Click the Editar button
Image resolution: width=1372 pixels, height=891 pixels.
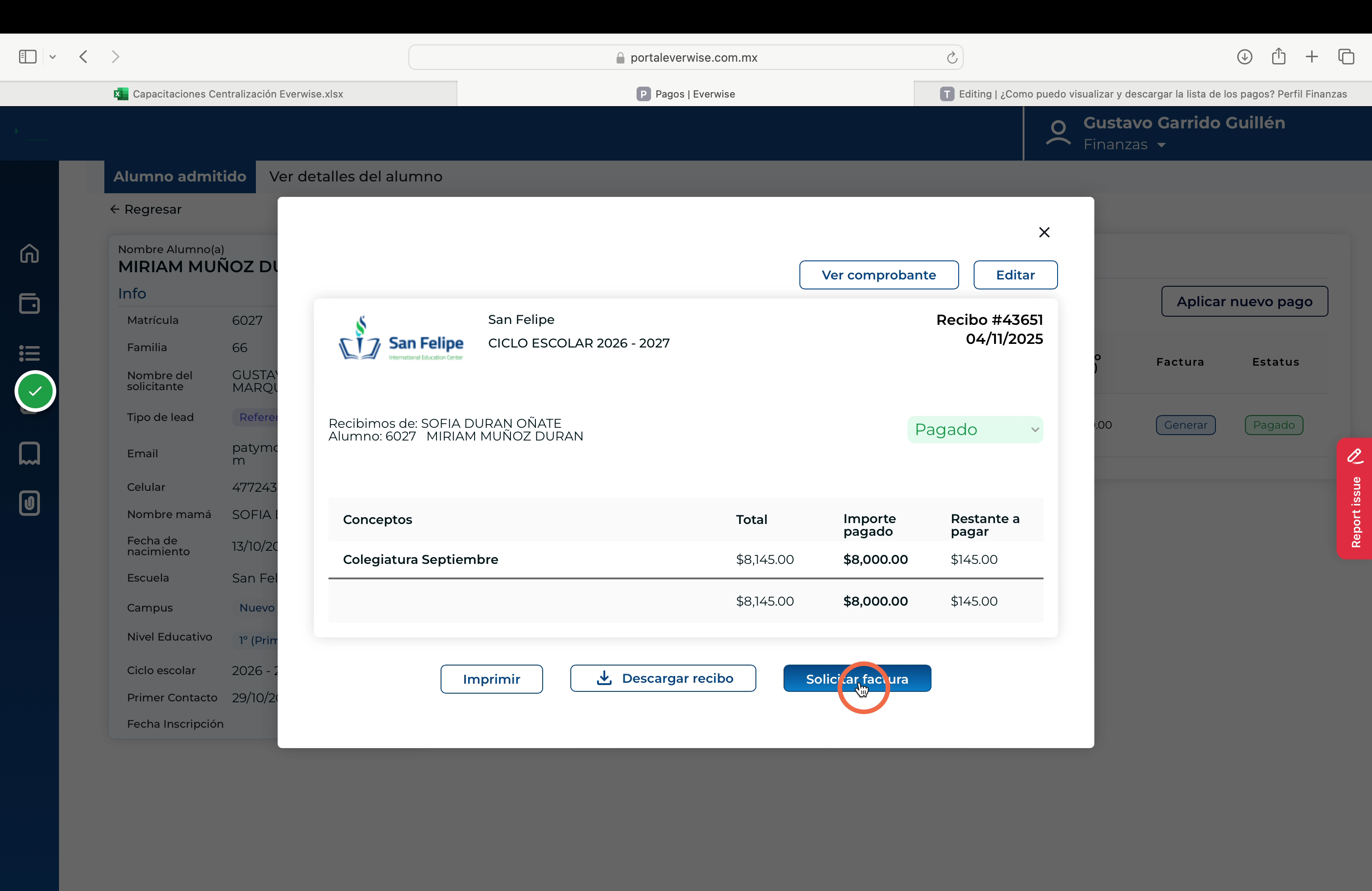click(x=1015, y=275)
